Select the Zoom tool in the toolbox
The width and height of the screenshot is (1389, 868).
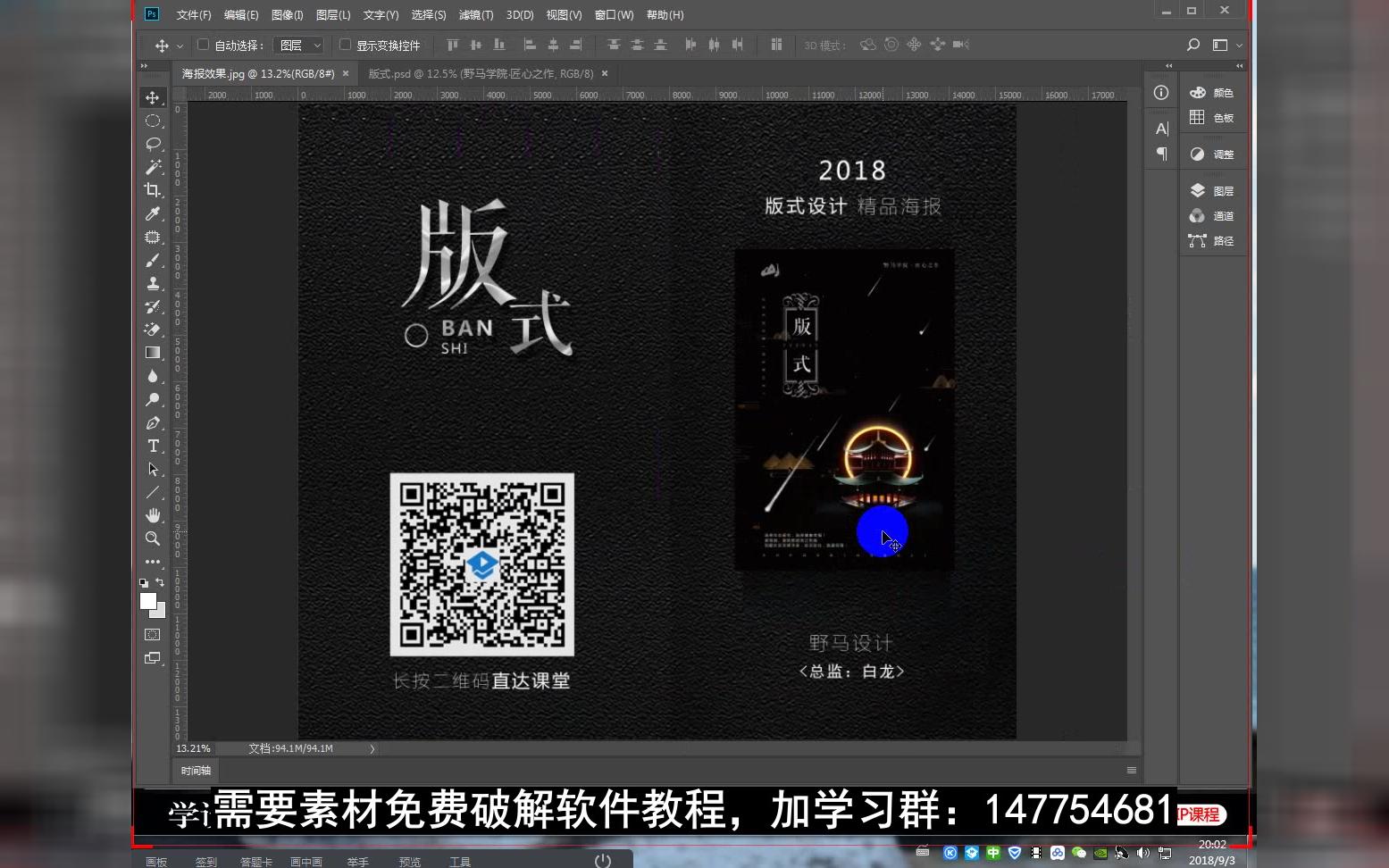click(153, 538)
